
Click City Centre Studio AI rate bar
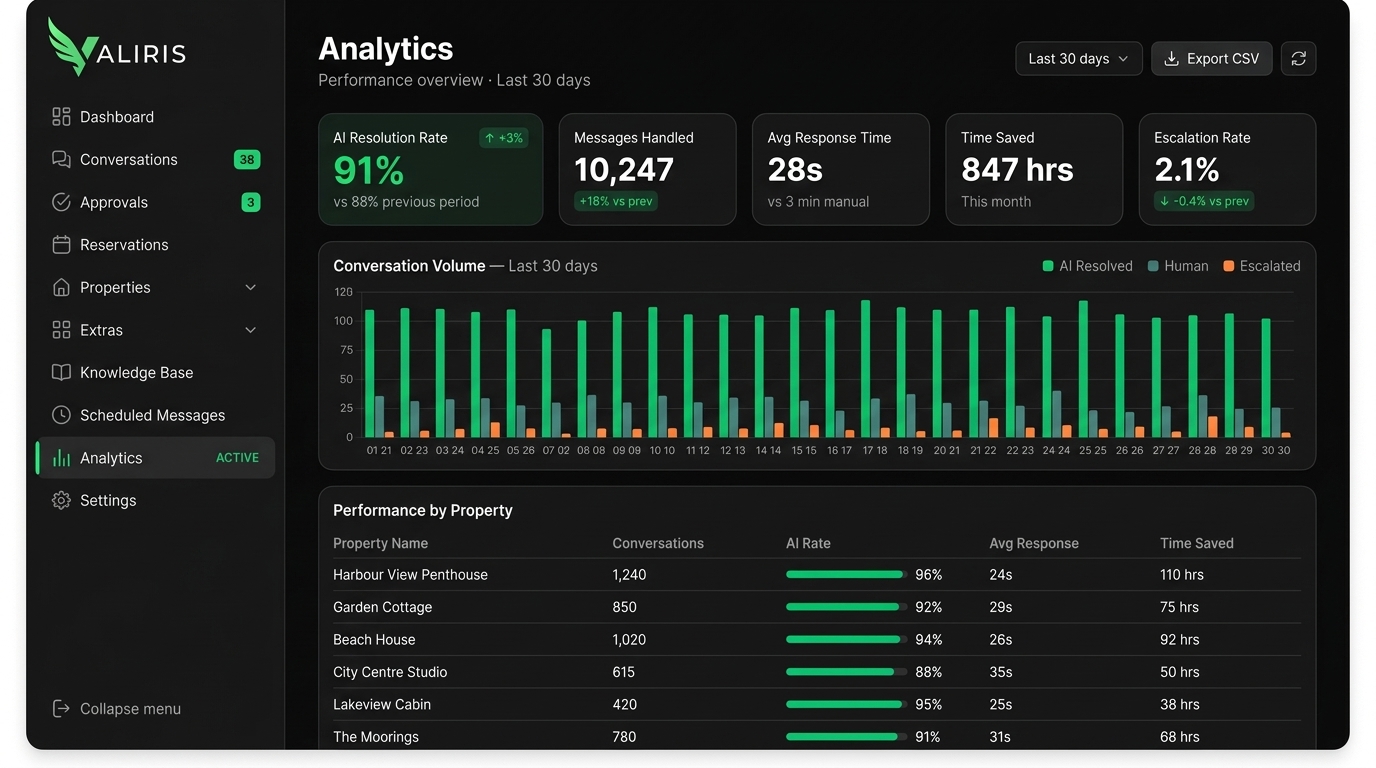coord(846,672)
